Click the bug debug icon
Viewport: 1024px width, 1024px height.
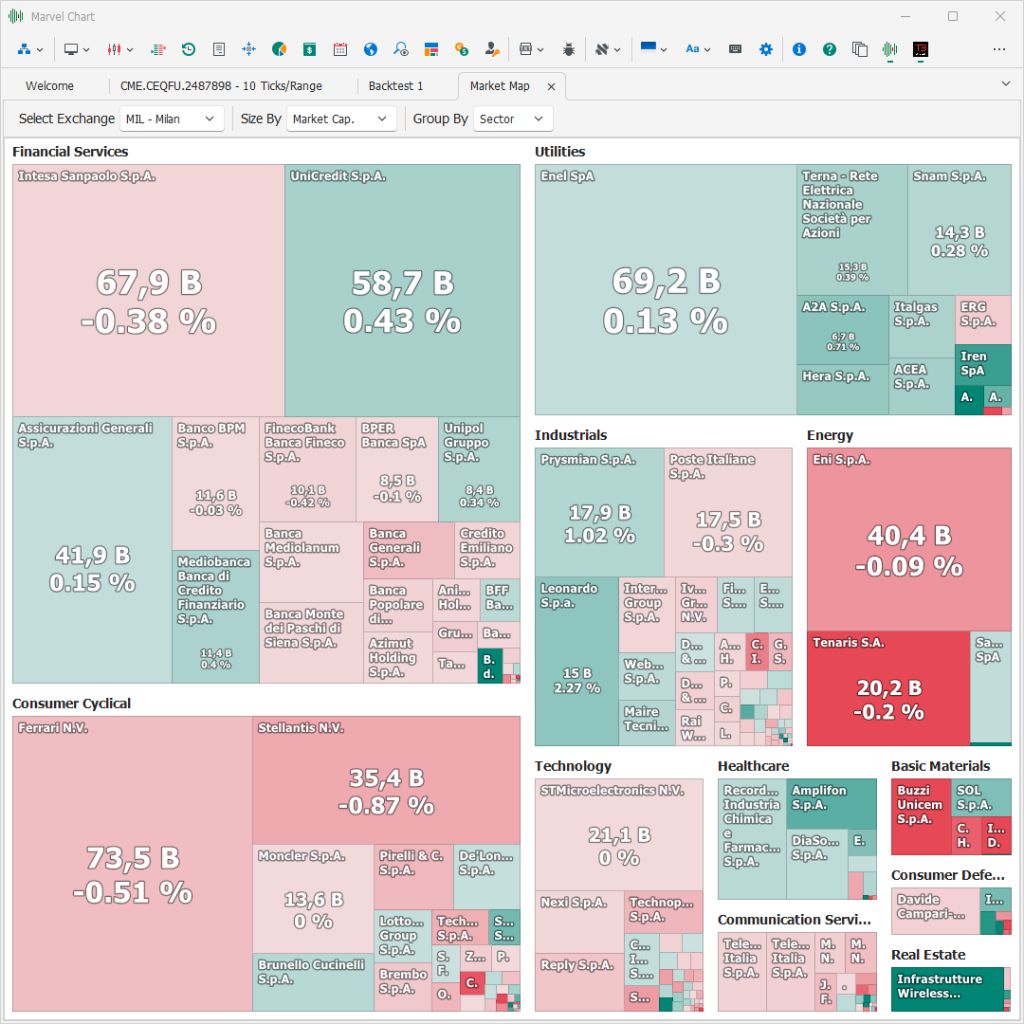click(569, 49)
